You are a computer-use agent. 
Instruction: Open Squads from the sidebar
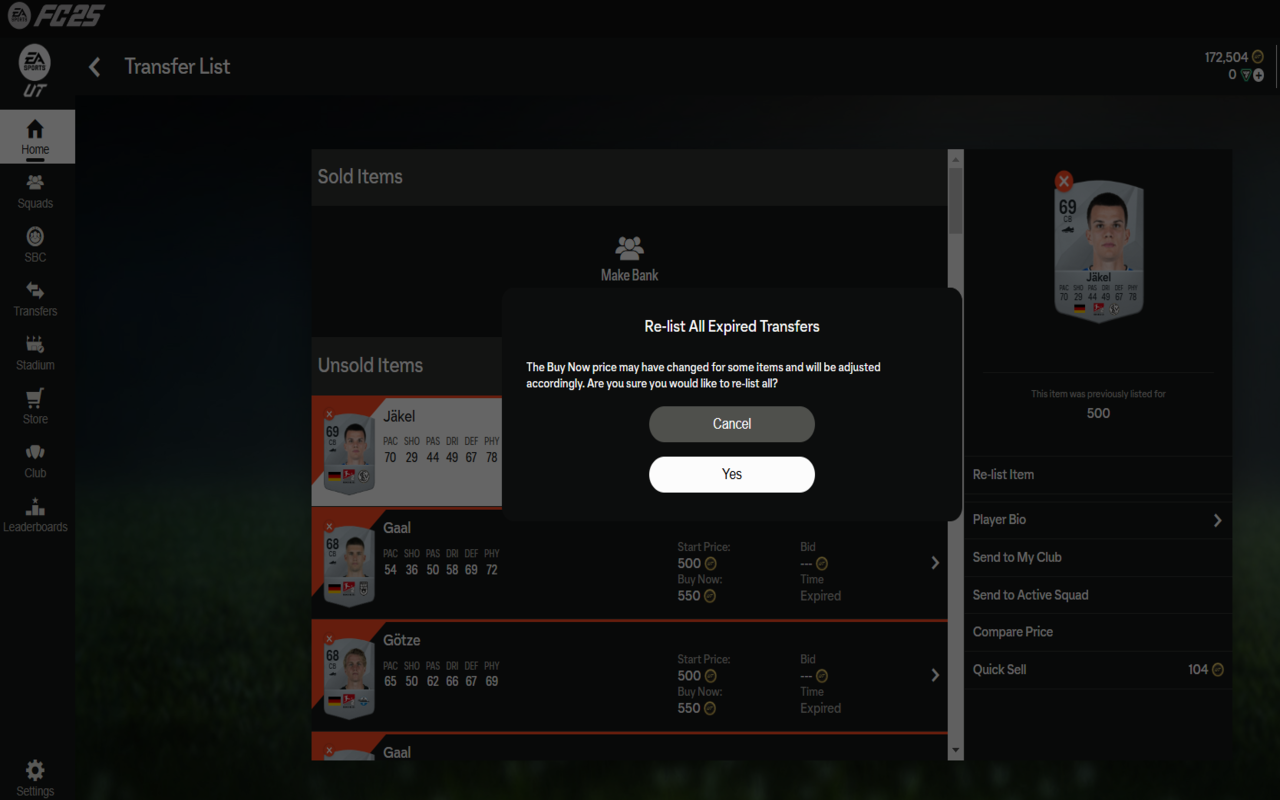[x=36, y=191]
